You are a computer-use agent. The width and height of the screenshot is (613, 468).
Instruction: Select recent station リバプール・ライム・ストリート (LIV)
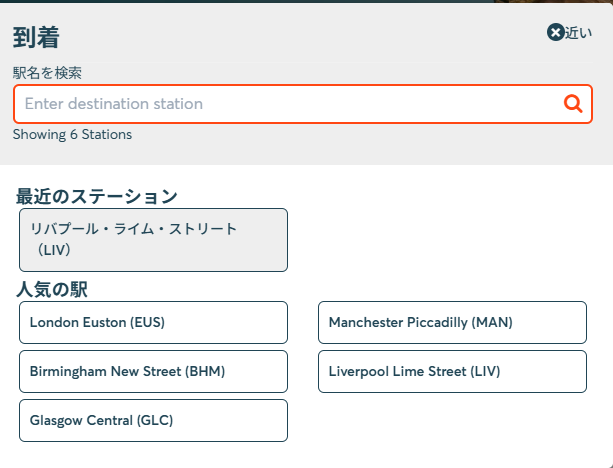[153, 239]
